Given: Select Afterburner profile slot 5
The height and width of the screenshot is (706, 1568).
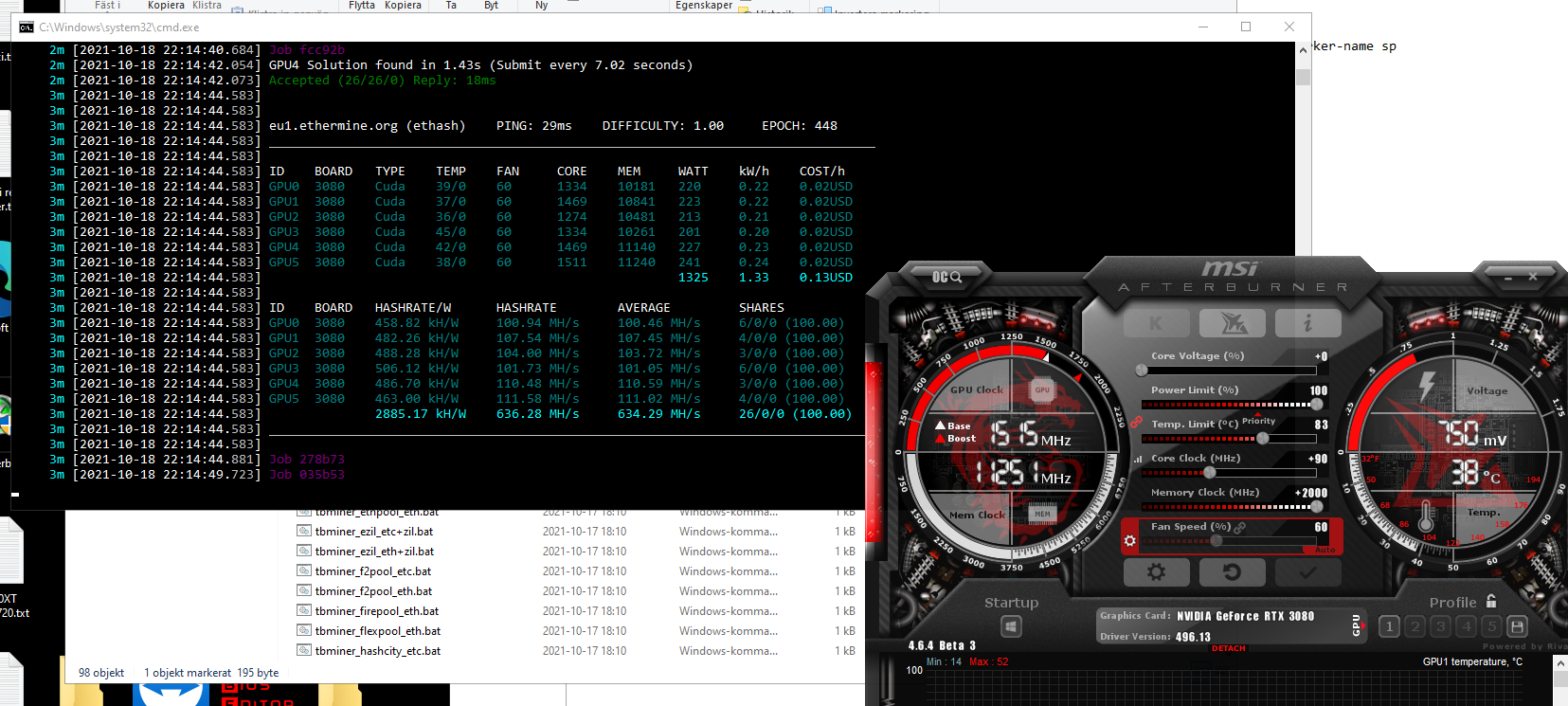Looking at the screenshot, I should (x=1491, y=626).
